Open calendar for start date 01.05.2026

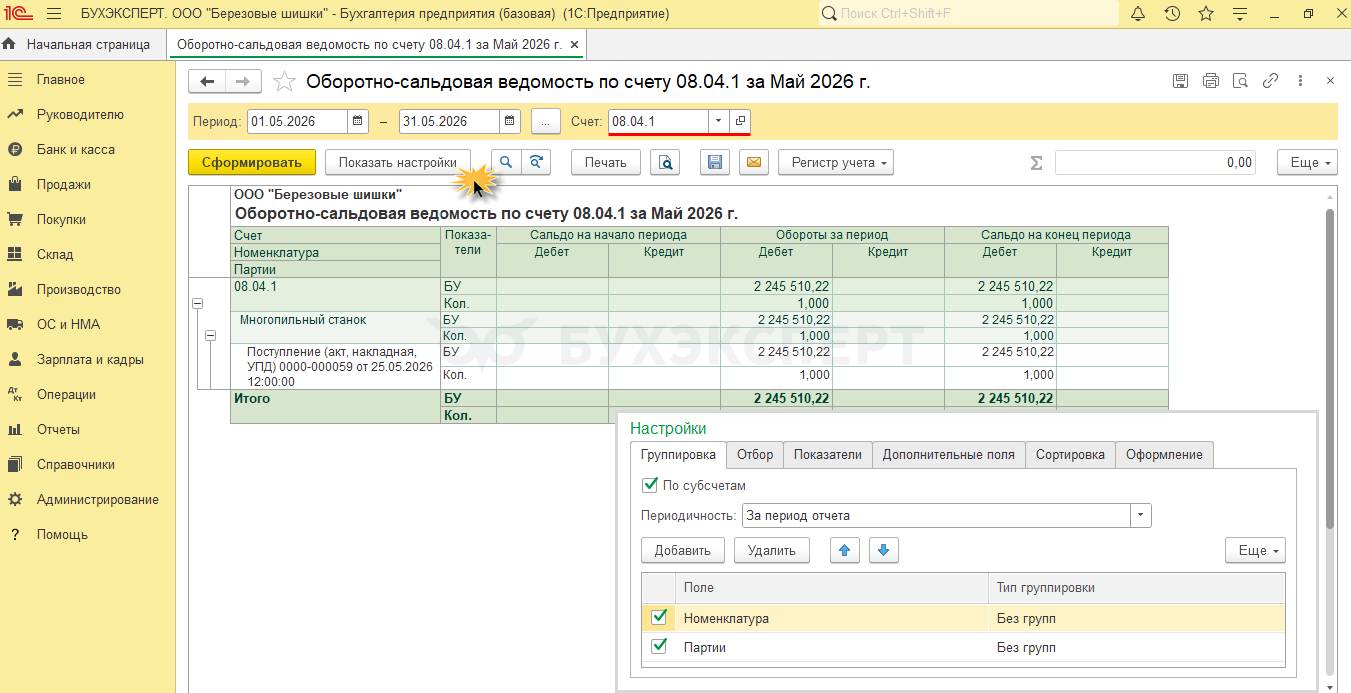[358, 122]
